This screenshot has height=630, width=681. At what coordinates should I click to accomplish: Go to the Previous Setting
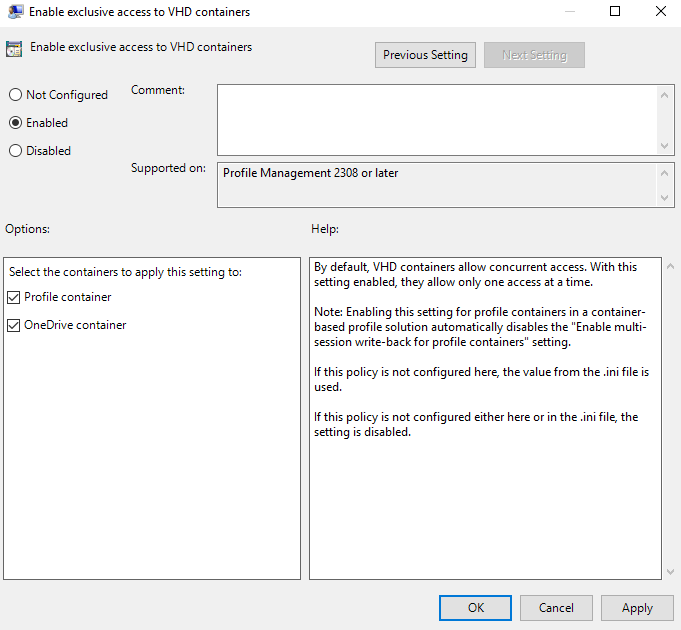[x=425, y=55]
